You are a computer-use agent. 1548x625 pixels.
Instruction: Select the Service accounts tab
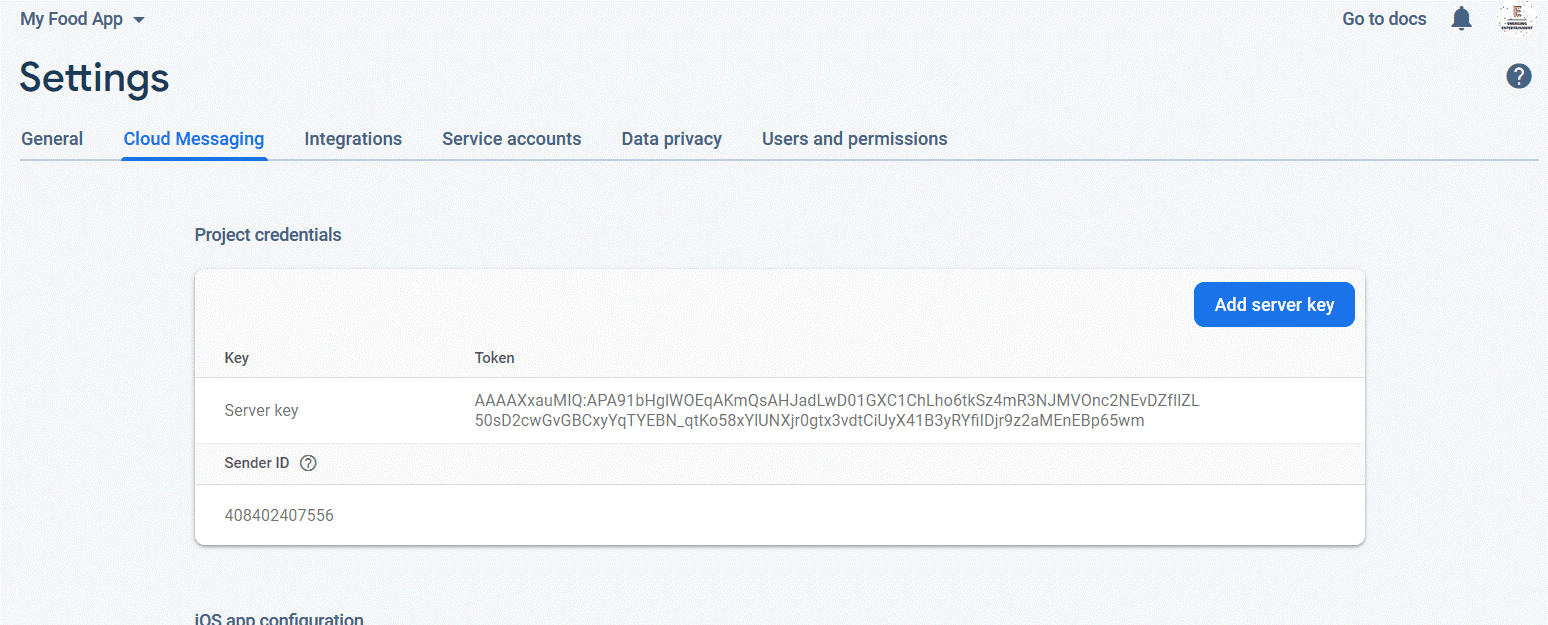coord(511,138)
